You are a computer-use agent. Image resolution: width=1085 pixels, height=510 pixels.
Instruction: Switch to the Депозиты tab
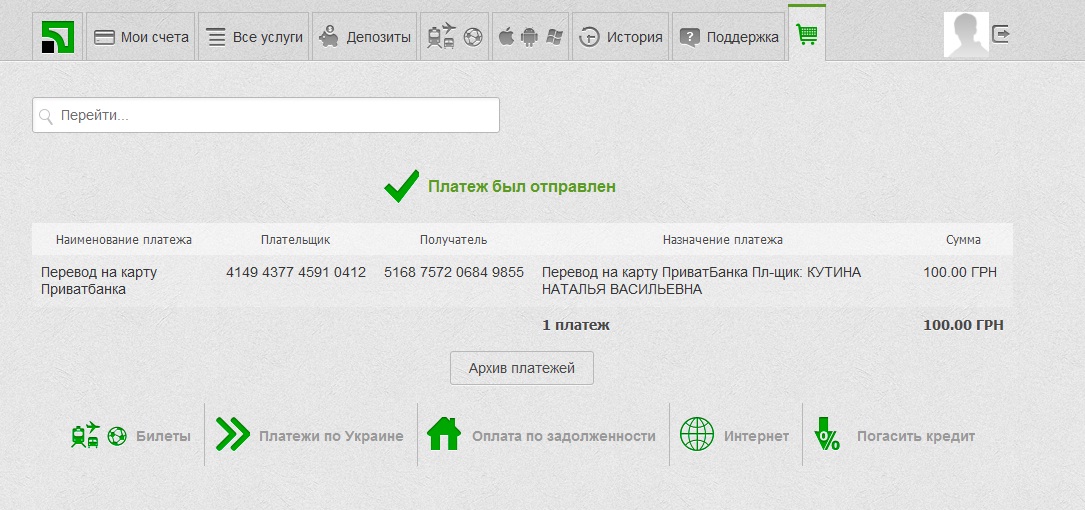pos(365,37)
